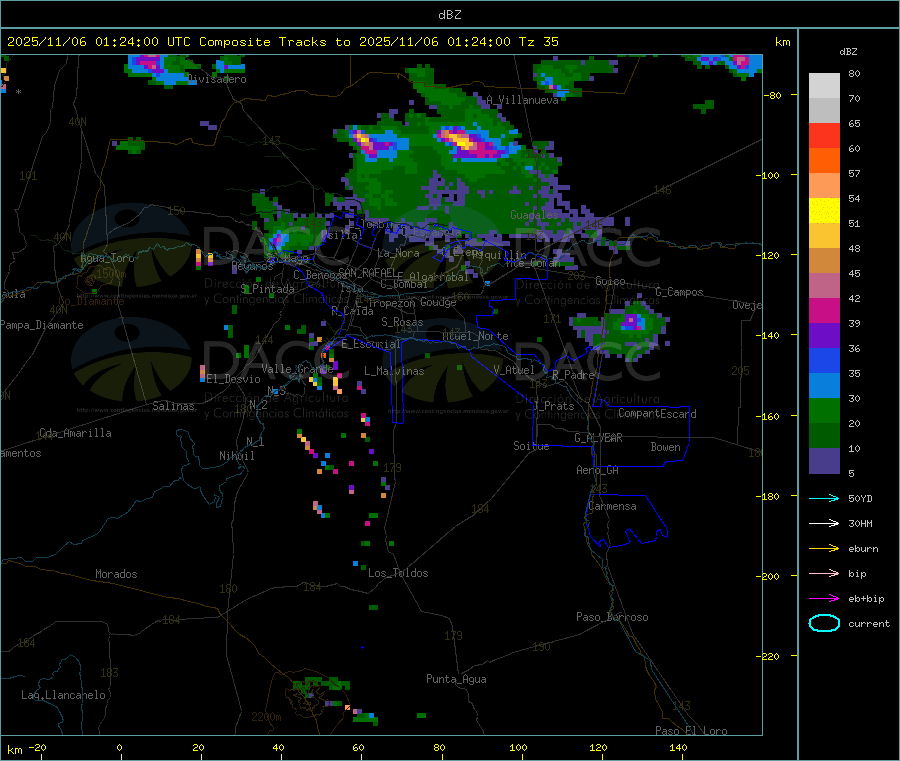Image resolution: width=900 pixels, height=761 pixels.
Task: Click the cyan 'current' ellipse legend icon
Action: (824, 623)
